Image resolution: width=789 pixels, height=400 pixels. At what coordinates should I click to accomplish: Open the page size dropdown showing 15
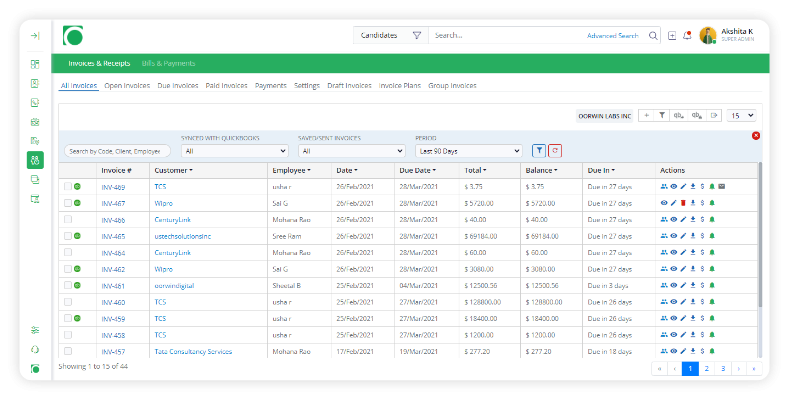tap(741, 116)
